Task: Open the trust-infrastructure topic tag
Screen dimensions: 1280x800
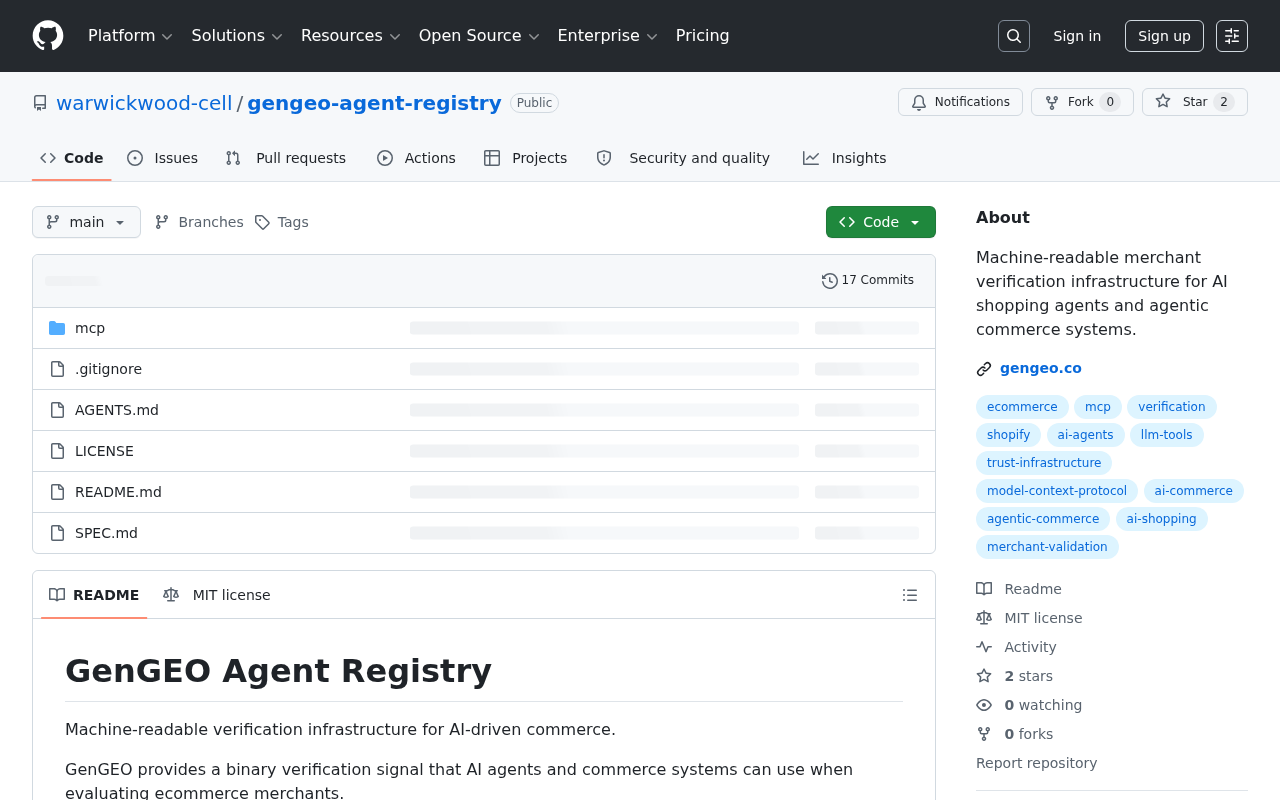Action: coord(1044,463)
